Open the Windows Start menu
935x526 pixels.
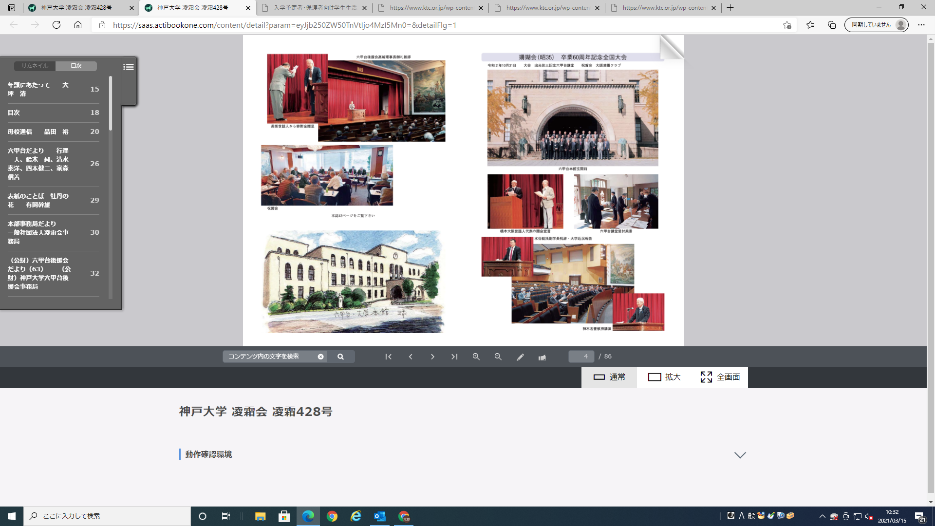[x=11, y=516]
